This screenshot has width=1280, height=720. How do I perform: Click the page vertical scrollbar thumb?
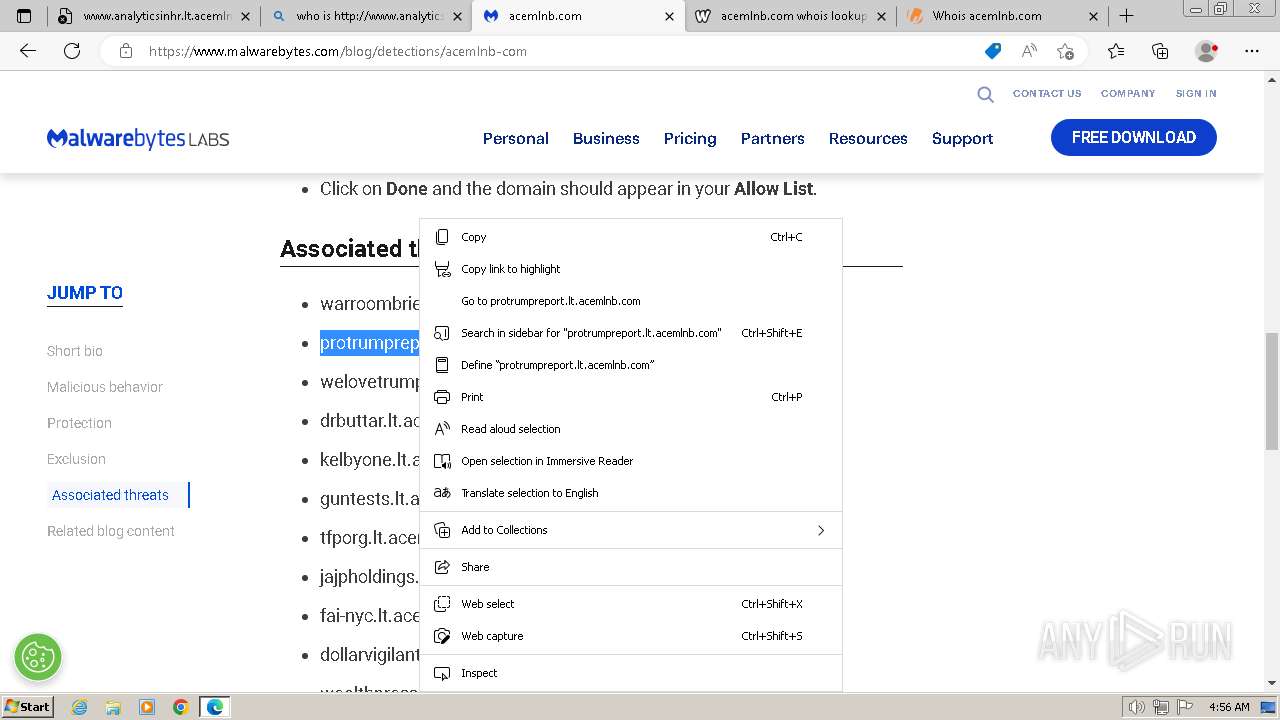pyautogui.click(x=1272, y=391)
